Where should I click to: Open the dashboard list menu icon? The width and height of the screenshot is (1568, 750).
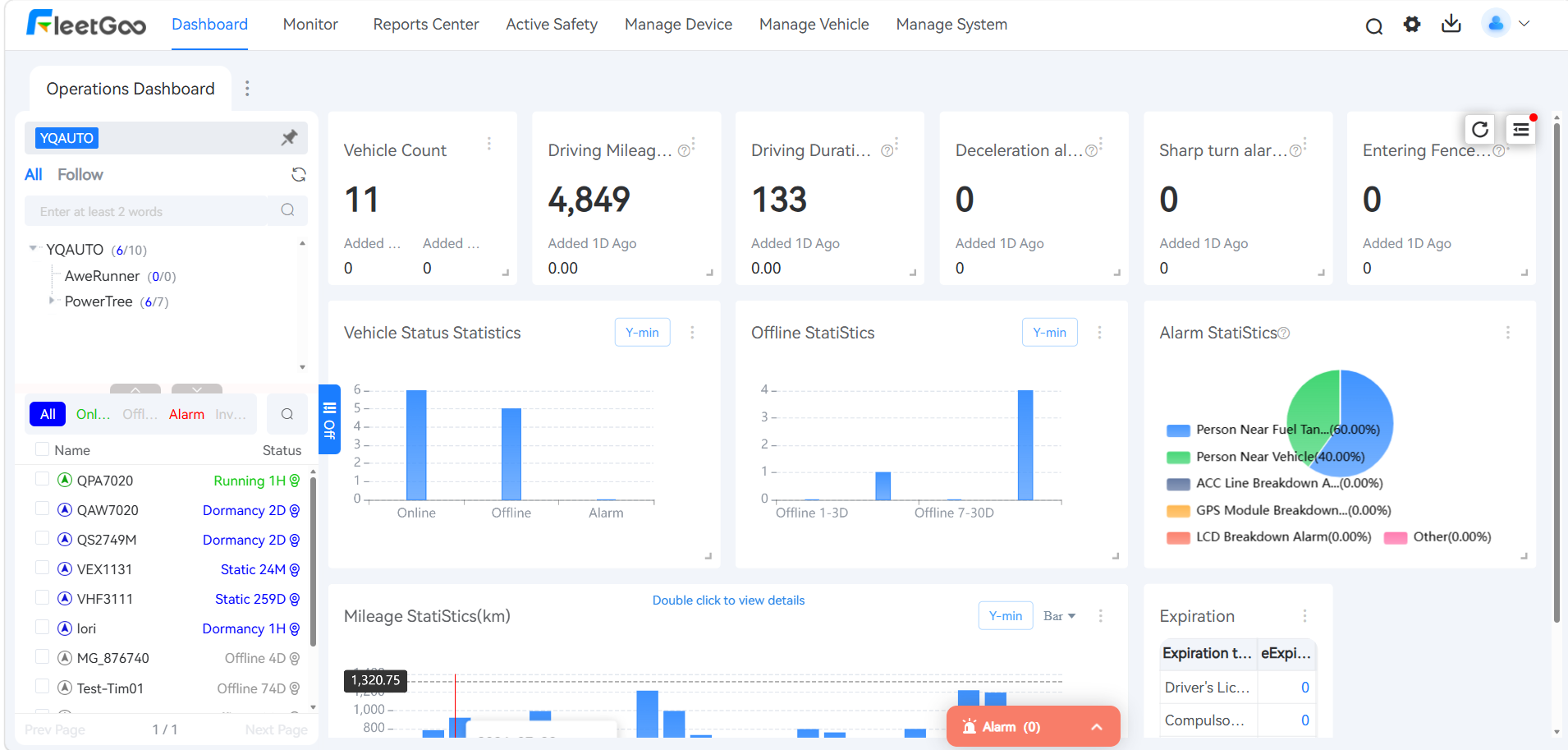coord(1521,129)
